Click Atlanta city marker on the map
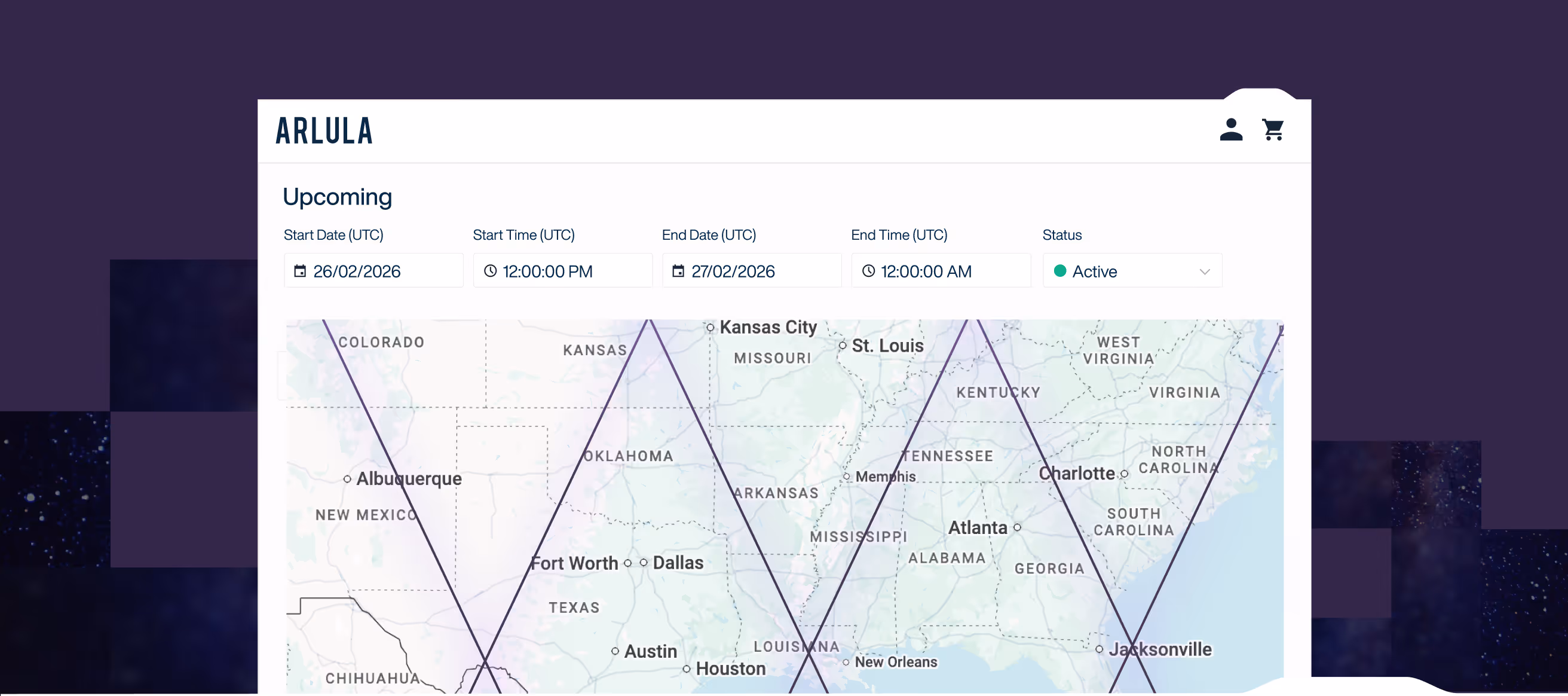 [x=1017, y=527]
